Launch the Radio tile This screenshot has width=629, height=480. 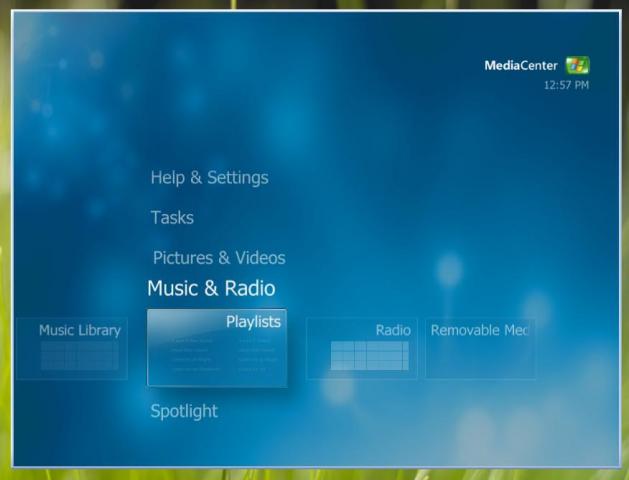tap(362, 348)
